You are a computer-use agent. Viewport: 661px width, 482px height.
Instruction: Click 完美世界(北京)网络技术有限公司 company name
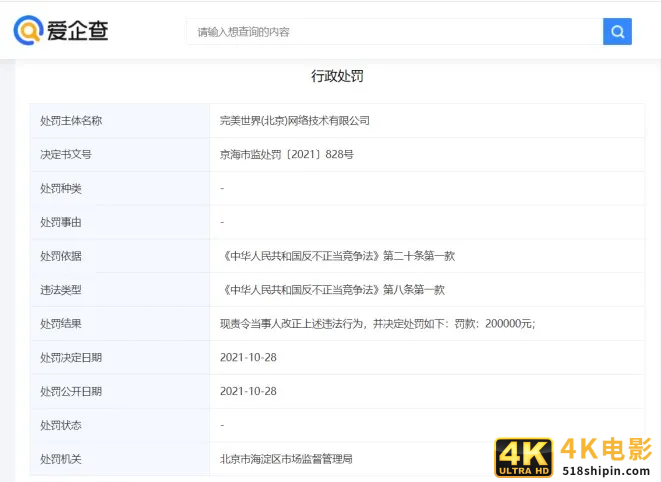[295, 121]
